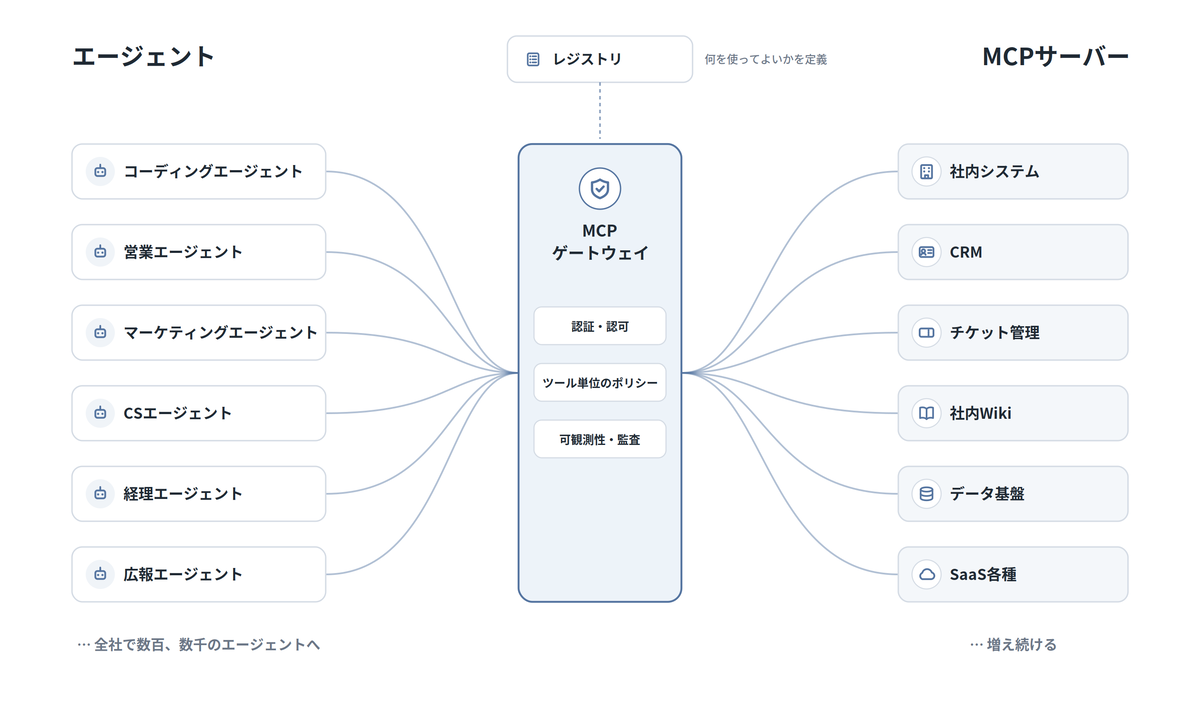Viewport: 1200px width, 703px height.
Task: Click the 広報エージェント label
Action: 183,575
